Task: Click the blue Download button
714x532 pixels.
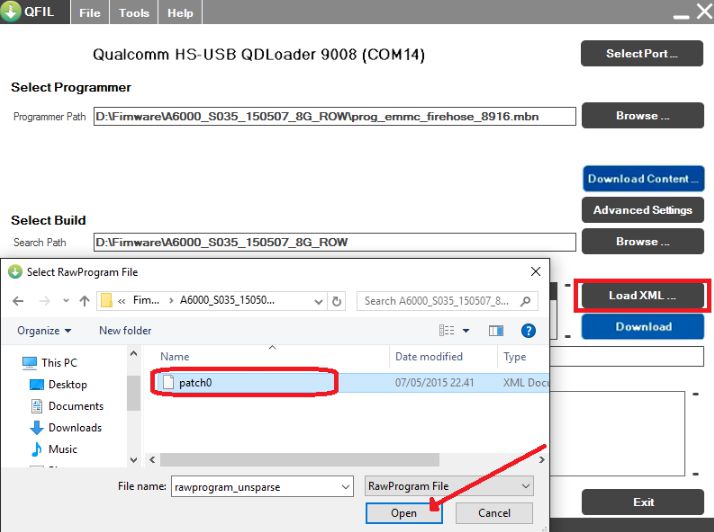Action: point(643,327)
